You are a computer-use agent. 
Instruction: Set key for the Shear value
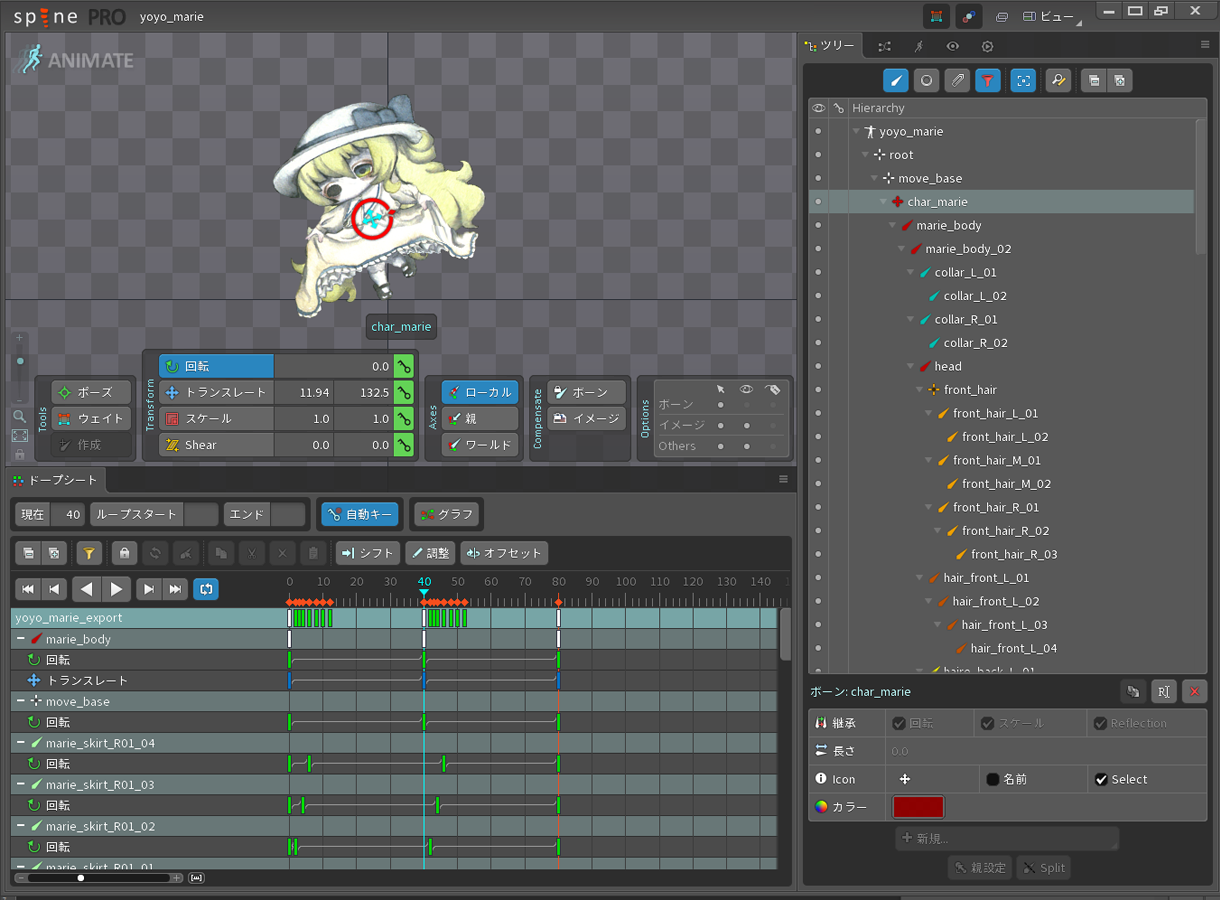[x=404, y=444]
